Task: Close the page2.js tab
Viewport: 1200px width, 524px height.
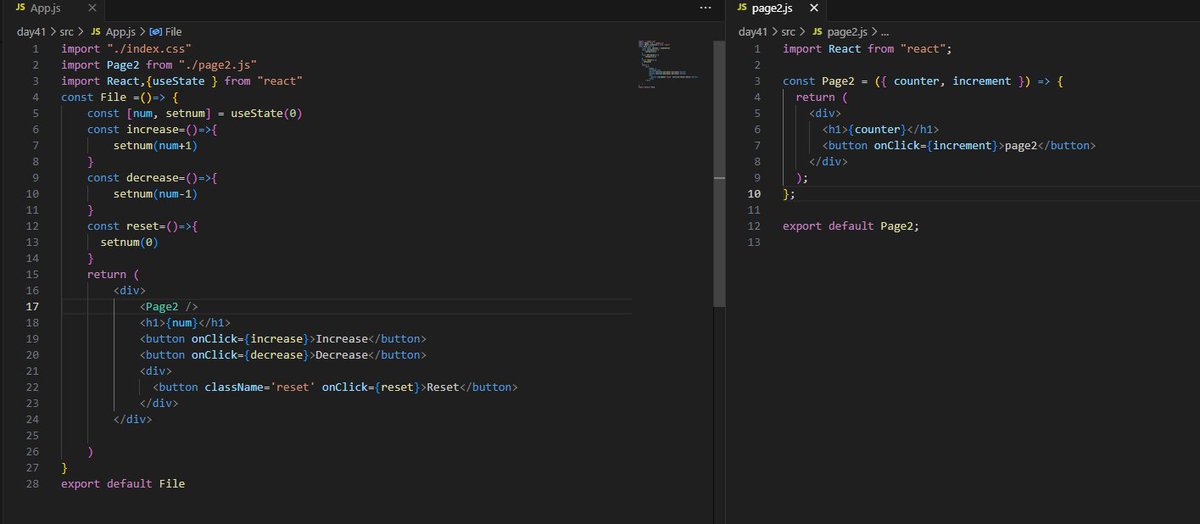Action: (813, 8)
